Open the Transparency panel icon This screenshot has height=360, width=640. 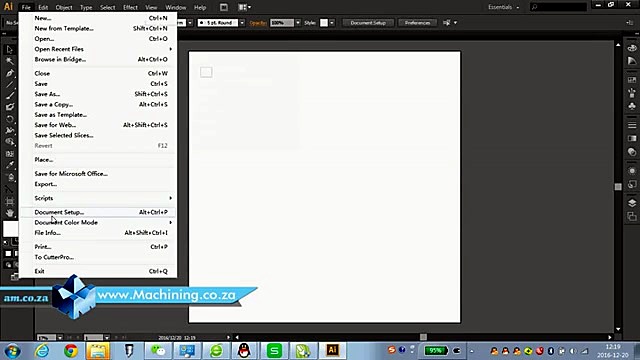tap(632, 152)
